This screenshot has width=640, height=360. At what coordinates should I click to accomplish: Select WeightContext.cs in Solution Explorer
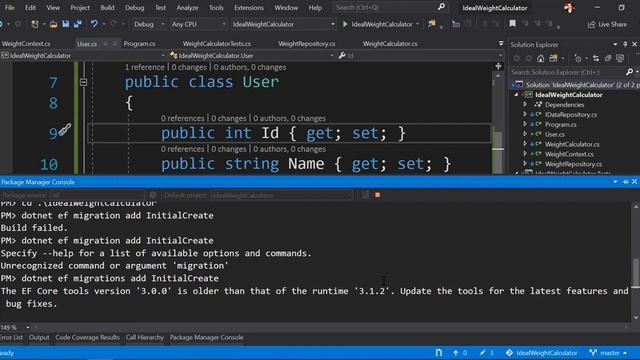(x=569, y=154)
